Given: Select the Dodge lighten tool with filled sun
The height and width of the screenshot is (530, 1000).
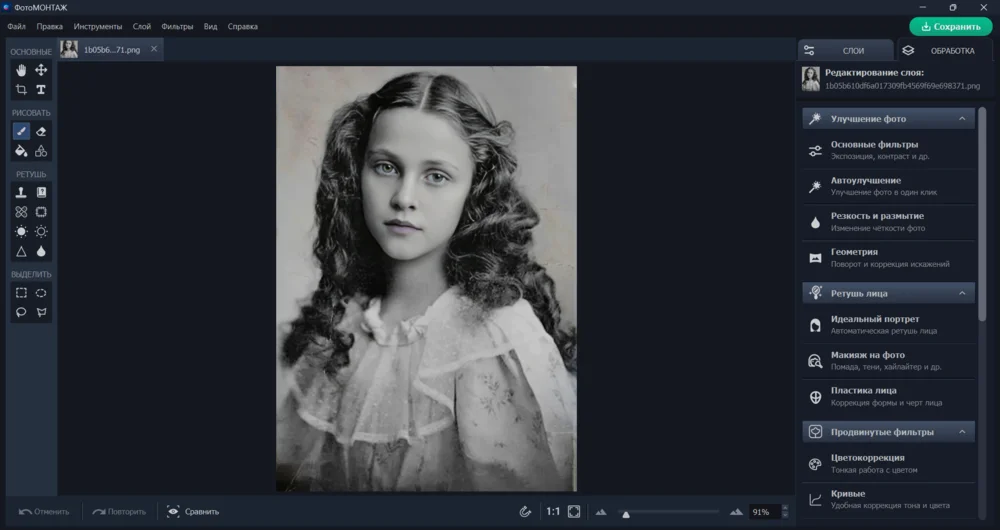Looking at the screenshot, I should [x=21, y=232].
